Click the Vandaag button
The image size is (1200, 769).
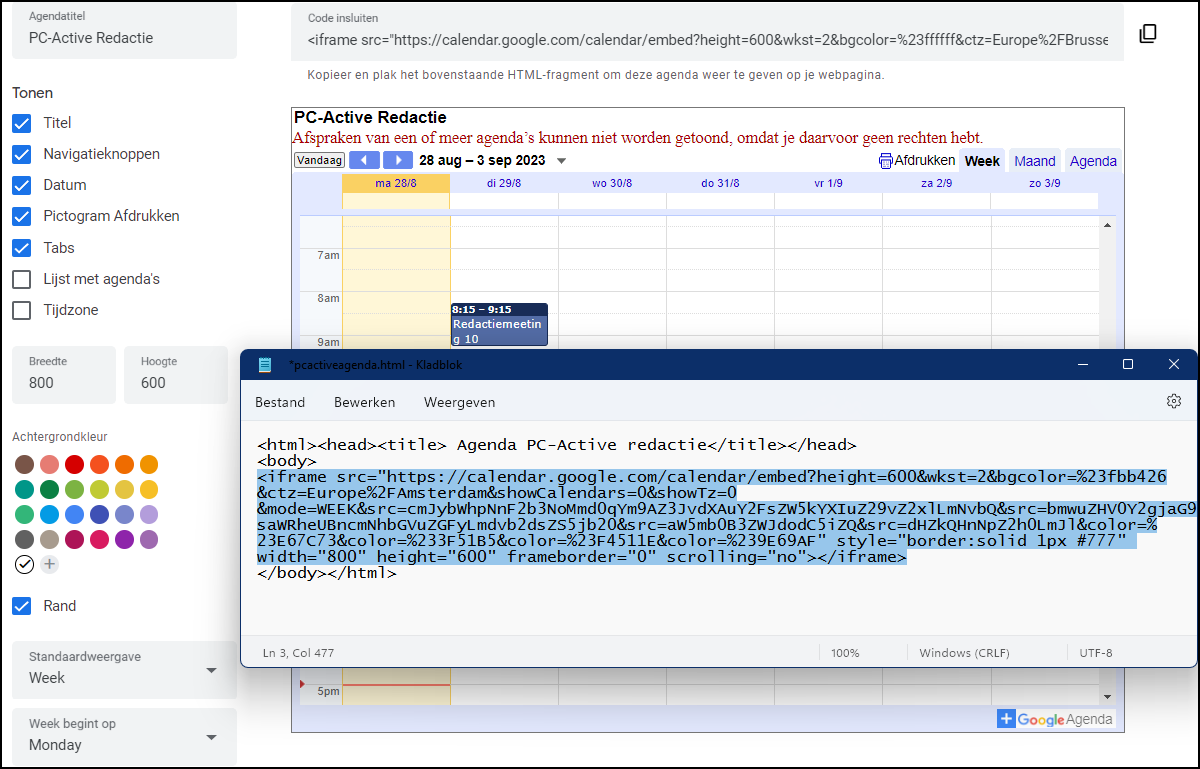(320, 160)
